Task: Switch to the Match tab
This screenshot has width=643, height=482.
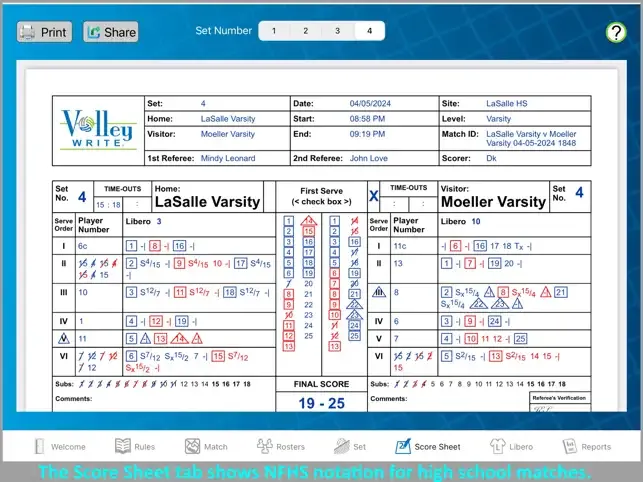Action: click(206, 446)
